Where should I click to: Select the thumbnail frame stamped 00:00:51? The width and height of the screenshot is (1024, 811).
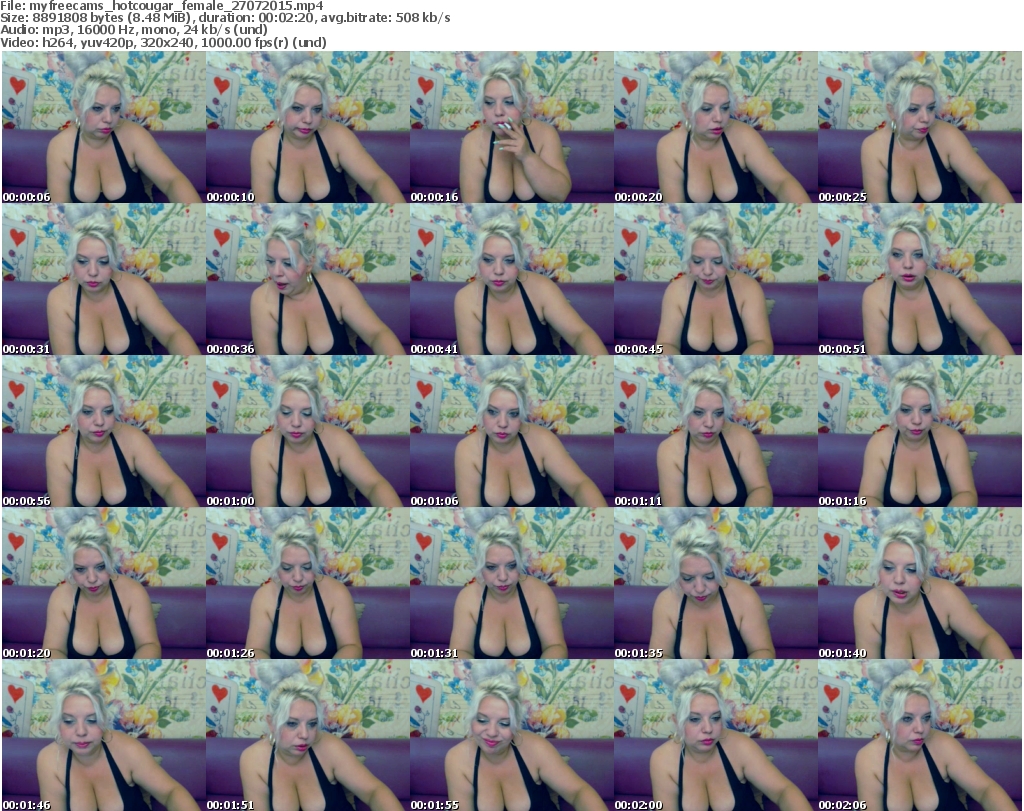point(919,279)
